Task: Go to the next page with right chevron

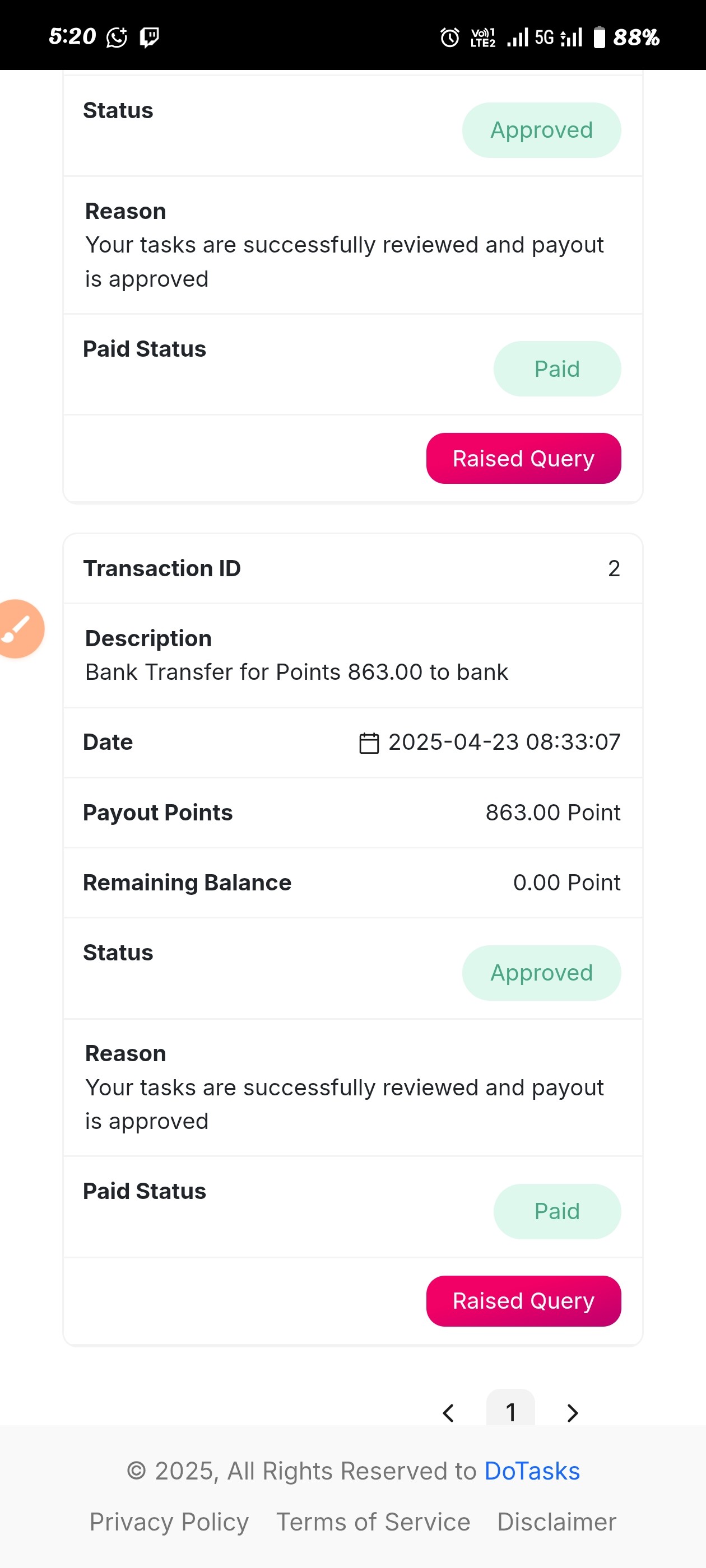Action: click(572, 1413)
